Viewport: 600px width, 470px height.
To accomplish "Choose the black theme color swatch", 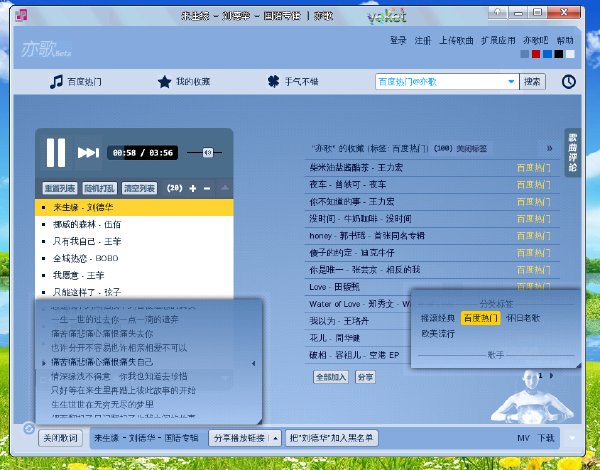I will (x=559, y=54).
